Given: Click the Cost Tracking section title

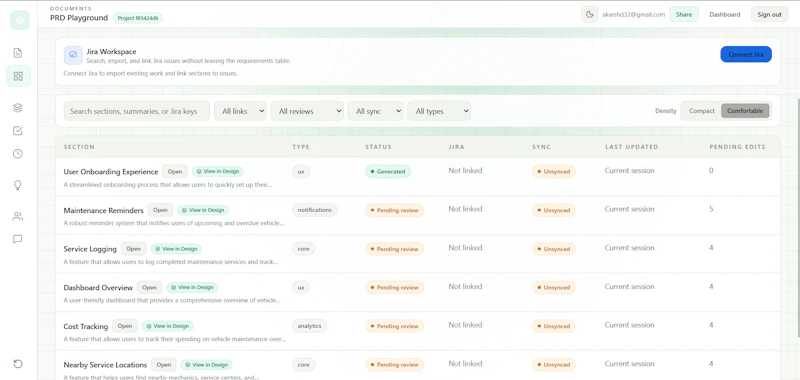Looking at the screenshot, I should tap(86, 326).
